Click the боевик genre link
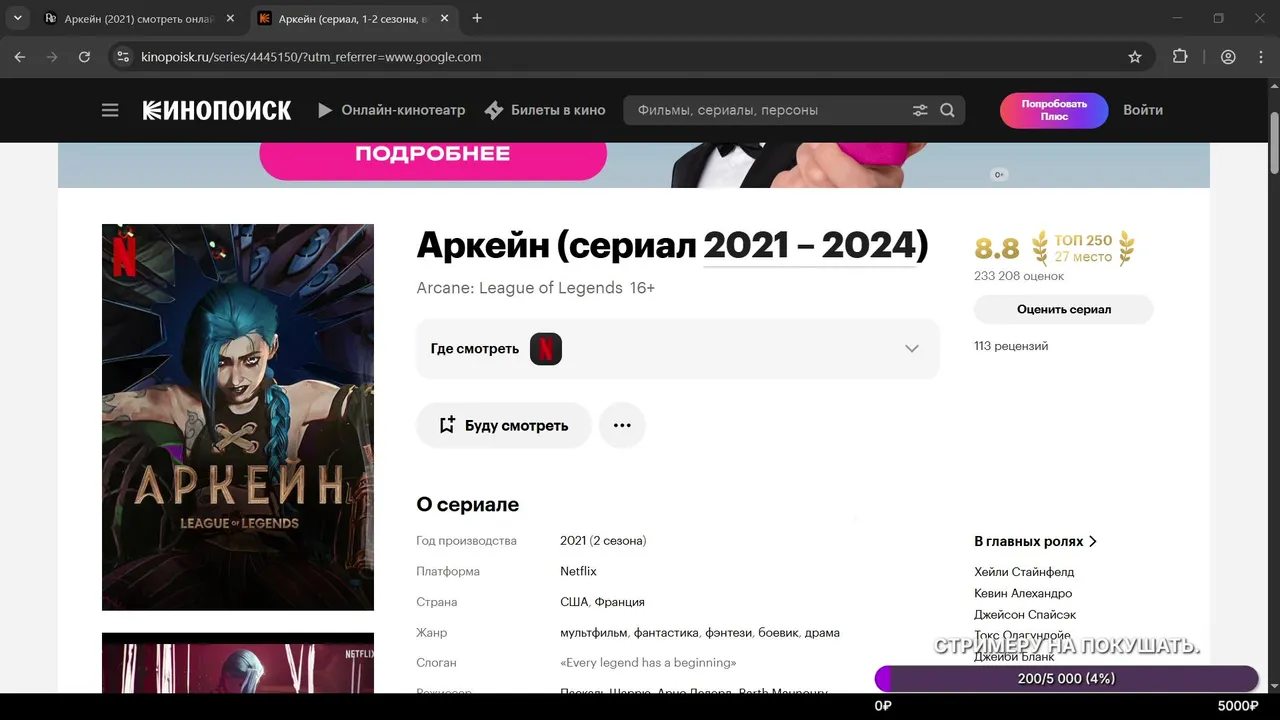 pos(778,633)
